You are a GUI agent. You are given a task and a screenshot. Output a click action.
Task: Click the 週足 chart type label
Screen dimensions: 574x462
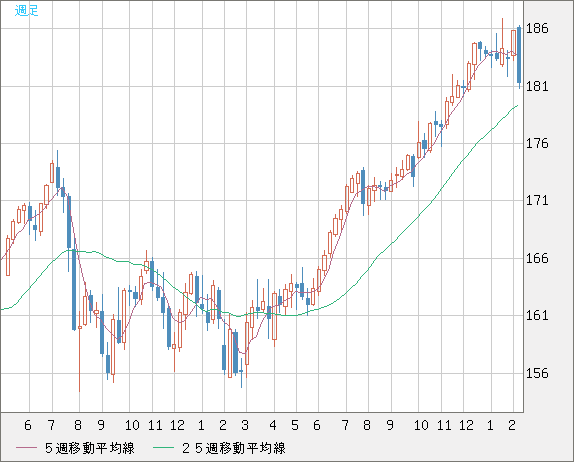[x=26, y=11]
